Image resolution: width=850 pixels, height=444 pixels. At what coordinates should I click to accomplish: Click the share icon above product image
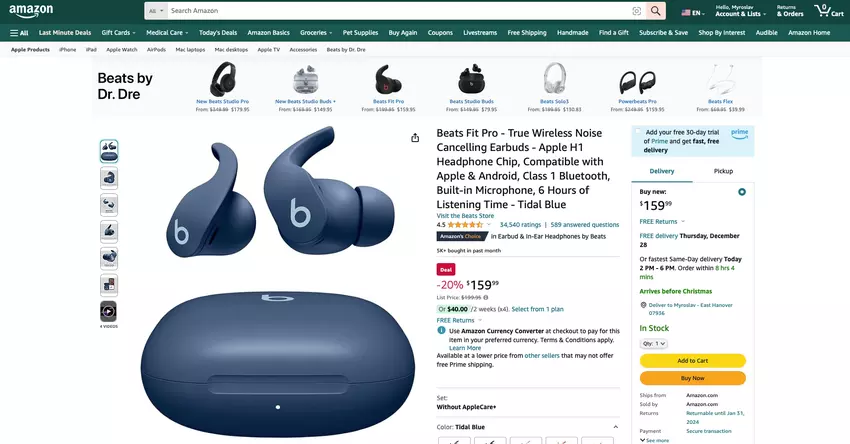[415, 138]
